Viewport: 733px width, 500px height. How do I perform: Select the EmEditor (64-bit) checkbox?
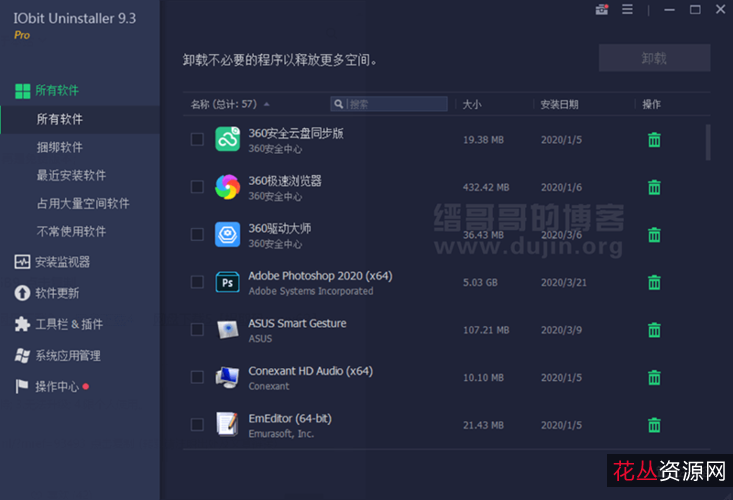pos(197,424)
